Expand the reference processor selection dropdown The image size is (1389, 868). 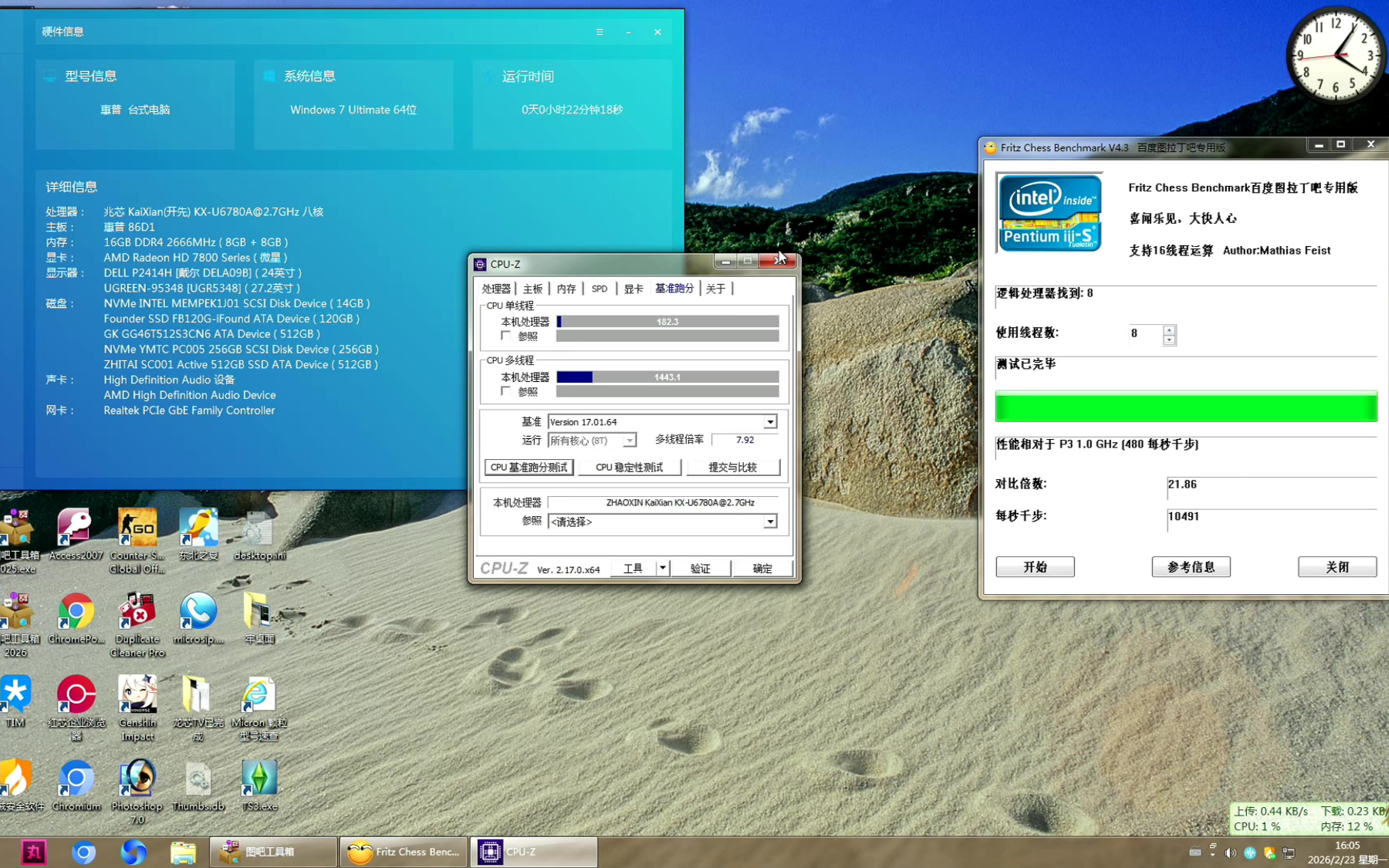(x=769, y=522)
